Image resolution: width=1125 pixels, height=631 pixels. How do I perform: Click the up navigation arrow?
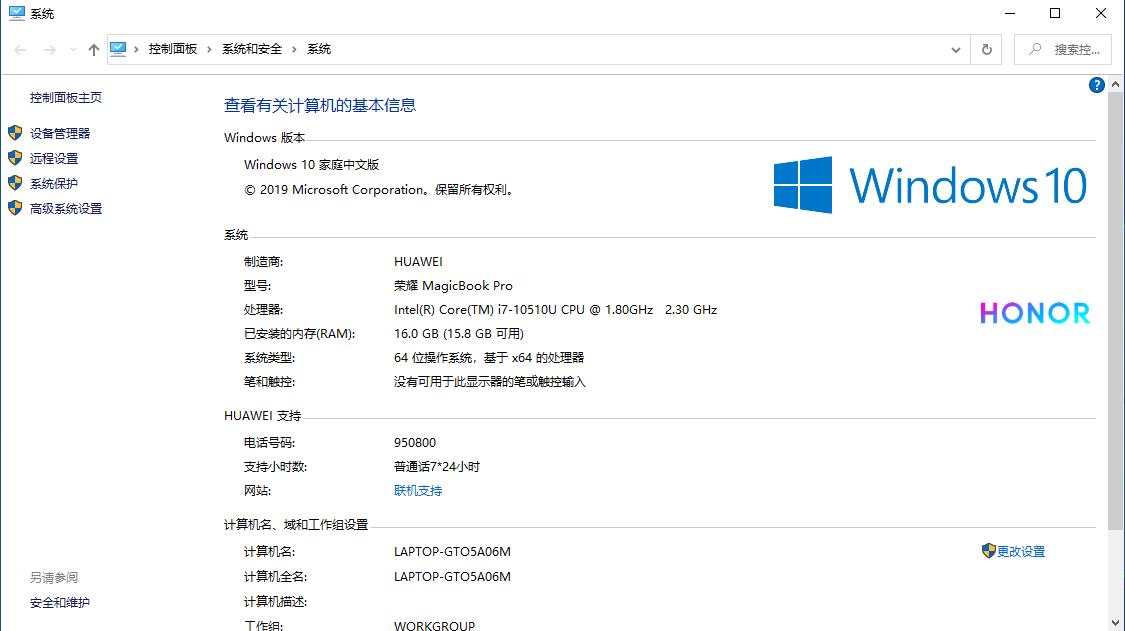[92, 48]
